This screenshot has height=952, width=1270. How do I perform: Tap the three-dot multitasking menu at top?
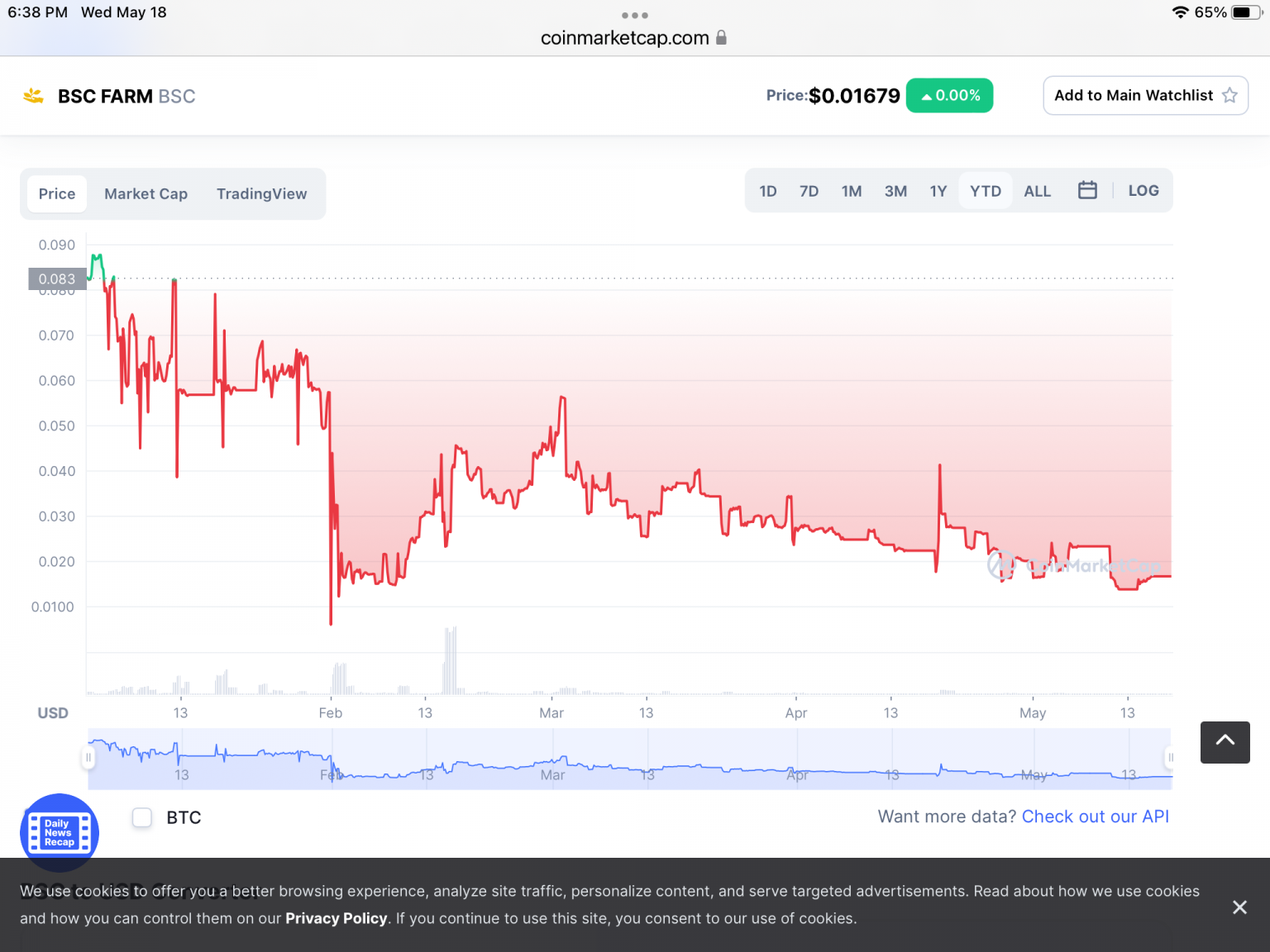click(x=635, y=15)
